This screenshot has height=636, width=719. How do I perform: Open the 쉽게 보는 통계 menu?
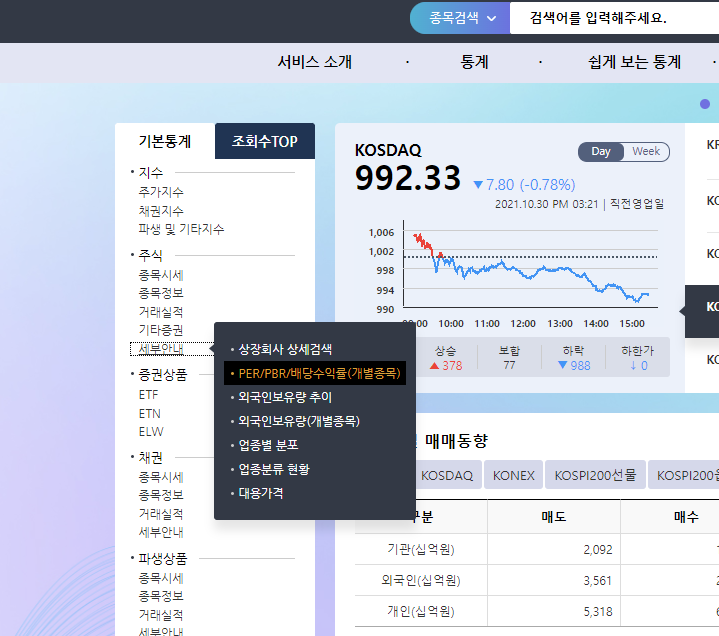(634, 62)
